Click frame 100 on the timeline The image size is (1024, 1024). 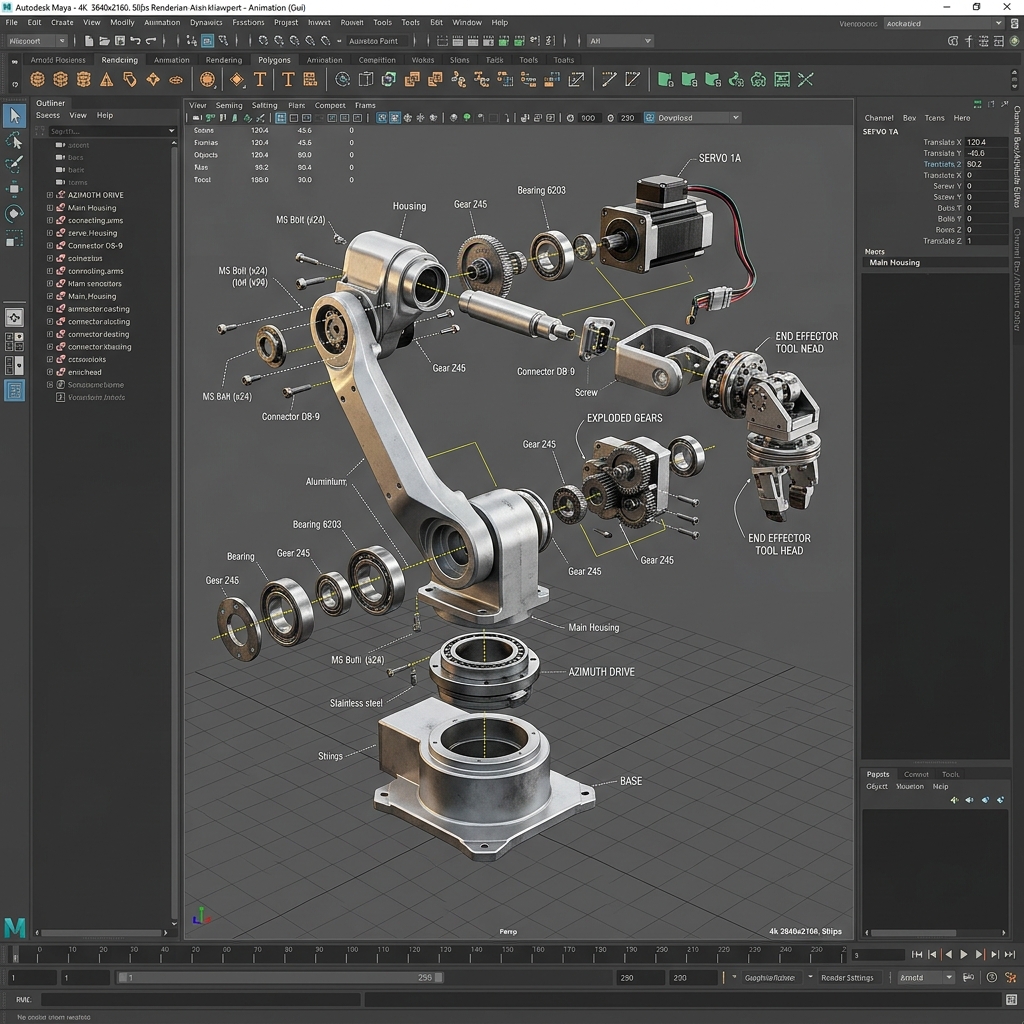pos(352,954)
